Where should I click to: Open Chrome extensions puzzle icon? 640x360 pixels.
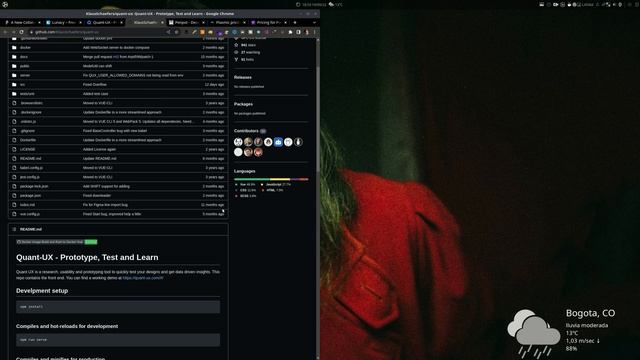click(291, 32)
